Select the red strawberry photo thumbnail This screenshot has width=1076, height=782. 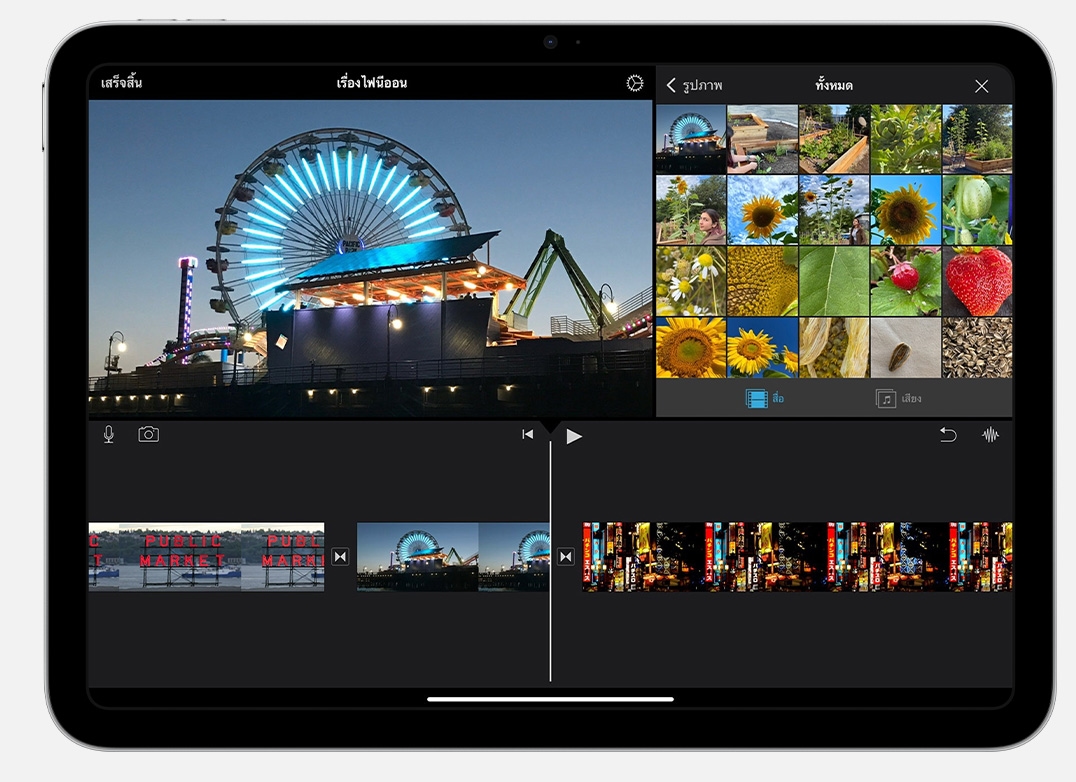[x=977, y=281]
